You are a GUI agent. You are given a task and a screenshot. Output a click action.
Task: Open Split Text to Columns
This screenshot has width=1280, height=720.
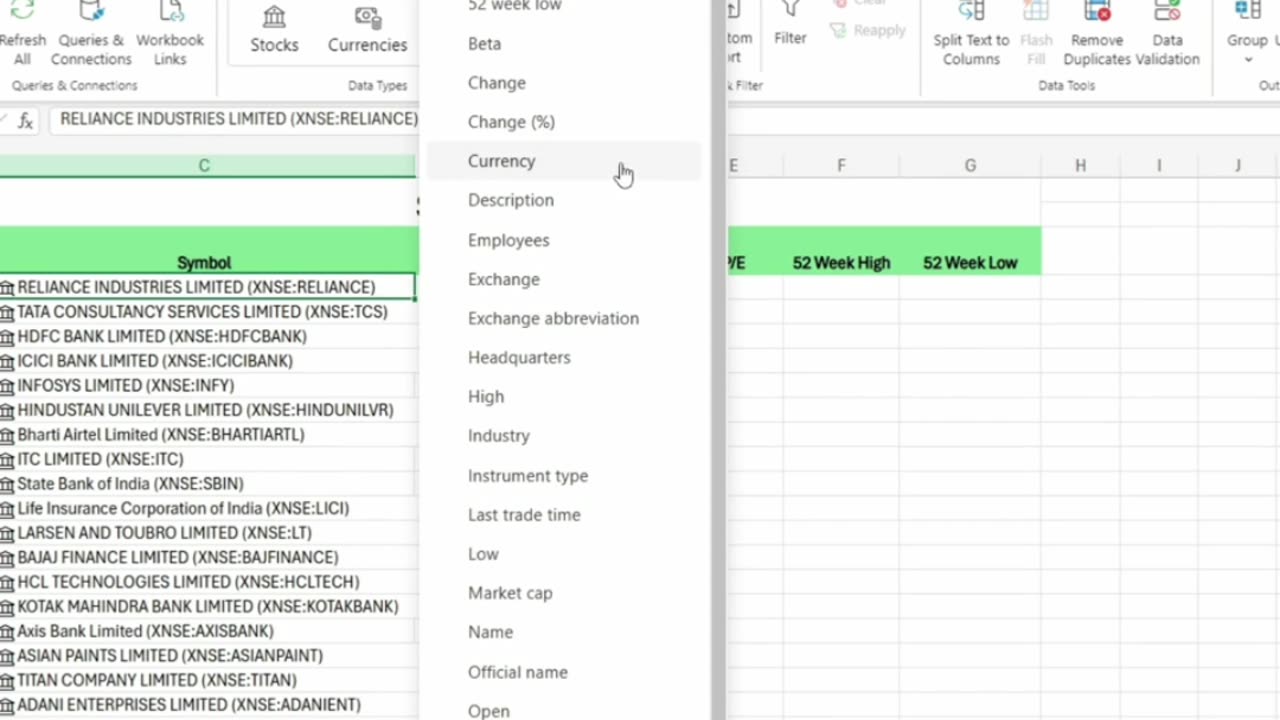point(971,34)
